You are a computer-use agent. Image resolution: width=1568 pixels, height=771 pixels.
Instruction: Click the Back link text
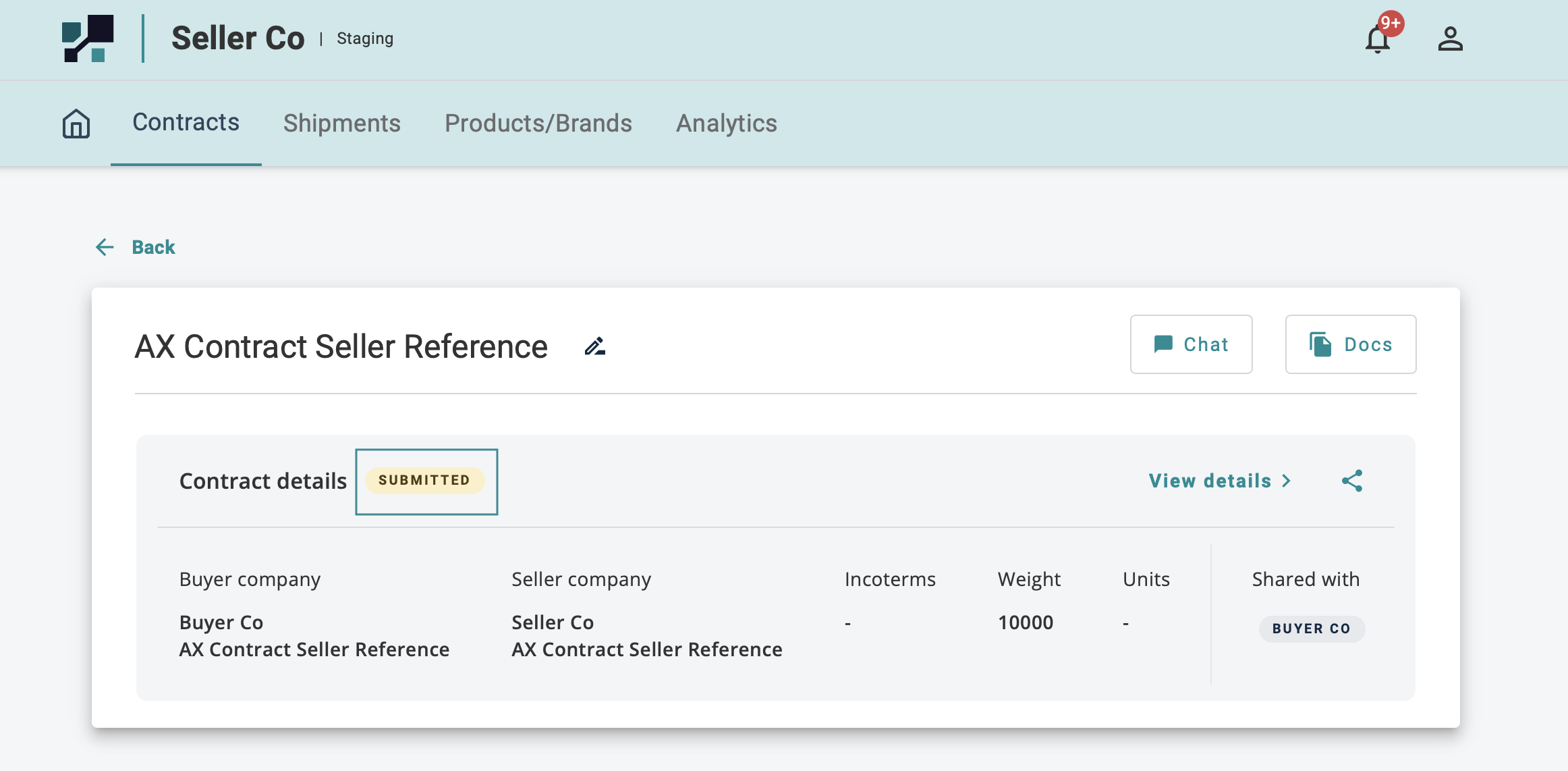click(x=153, y=247)
